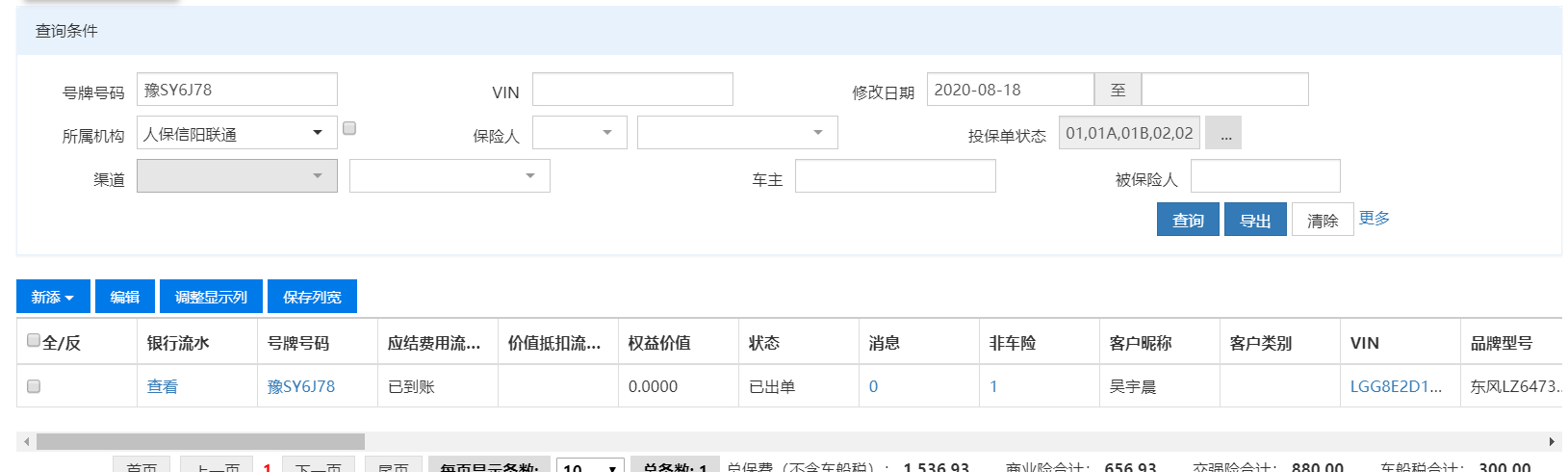Screen dimensions: 1568x472
Task: Open the second 渠道 dropdown
Action: click(450, 176)
